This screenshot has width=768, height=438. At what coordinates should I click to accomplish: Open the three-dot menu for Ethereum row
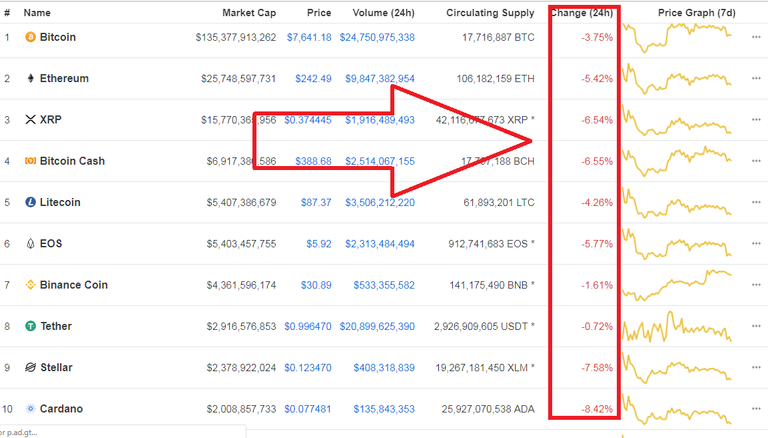click(756, 78)
